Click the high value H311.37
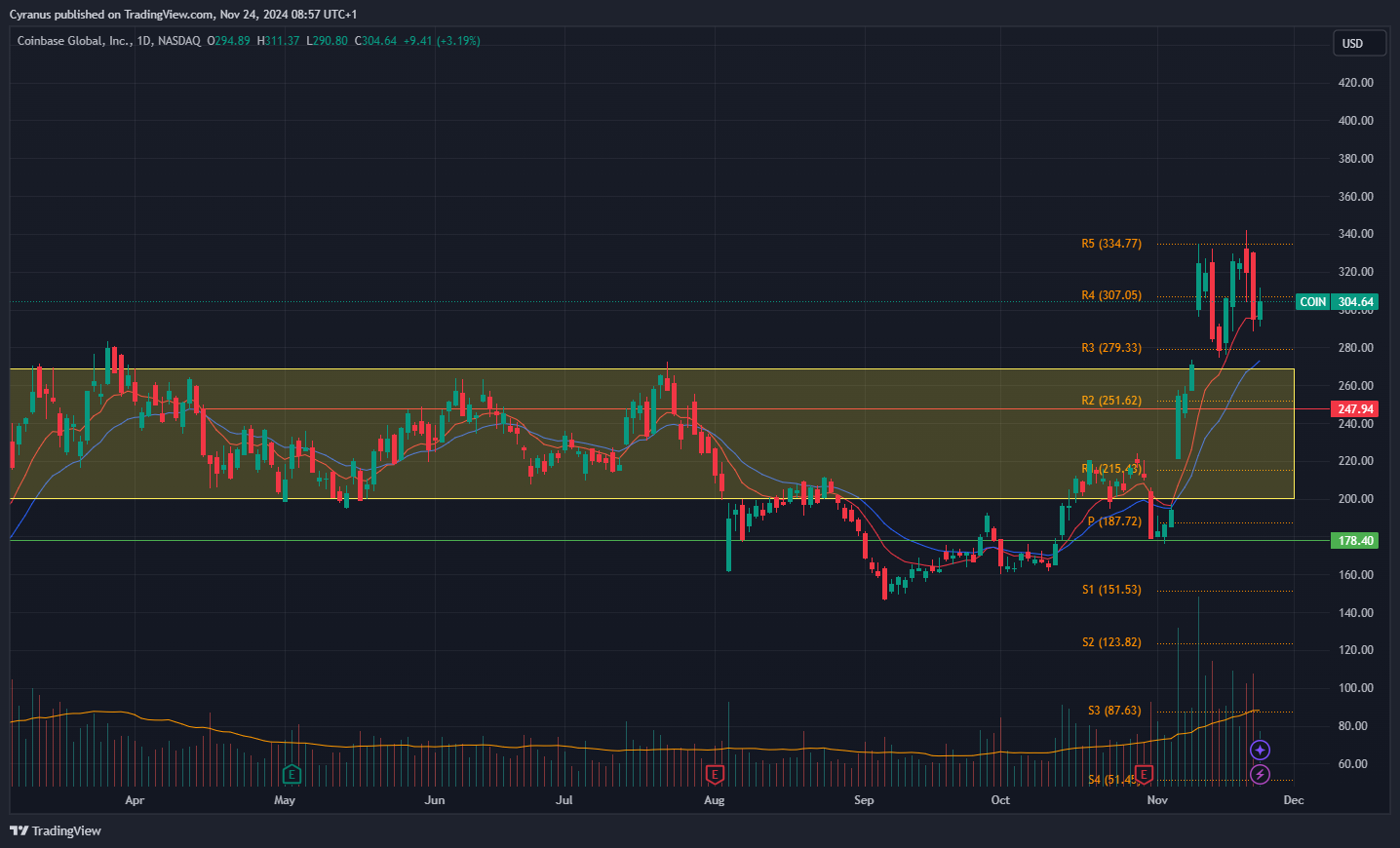 click(278, 41)
